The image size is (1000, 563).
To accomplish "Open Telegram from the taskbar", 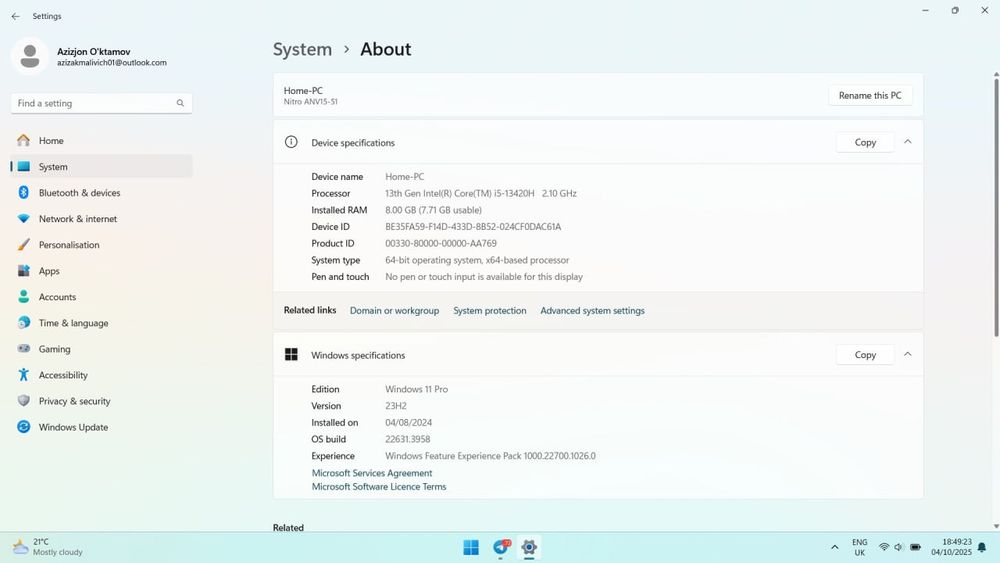I will click(x=501, y=548).
